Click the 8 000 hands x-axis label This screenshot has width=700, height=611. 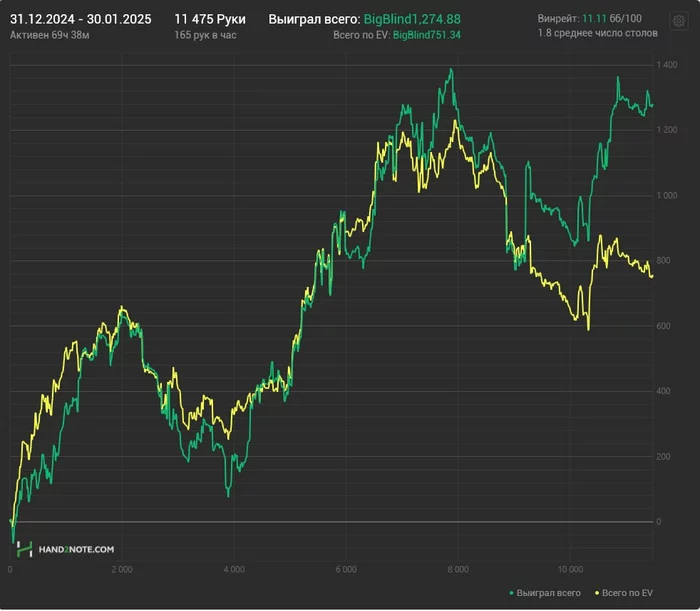(x=457, y=570)
